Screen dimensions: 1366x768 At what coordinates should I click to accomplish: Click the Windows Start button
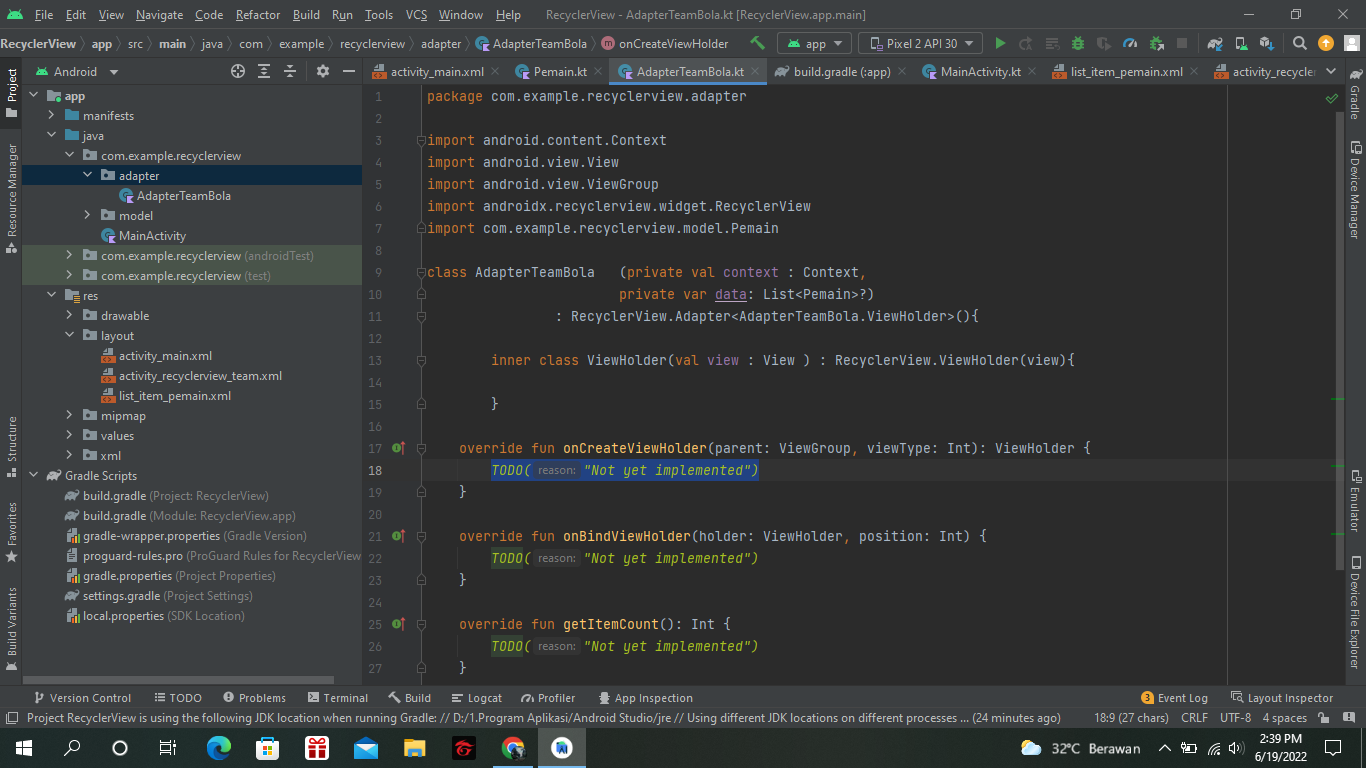point(23,747)
